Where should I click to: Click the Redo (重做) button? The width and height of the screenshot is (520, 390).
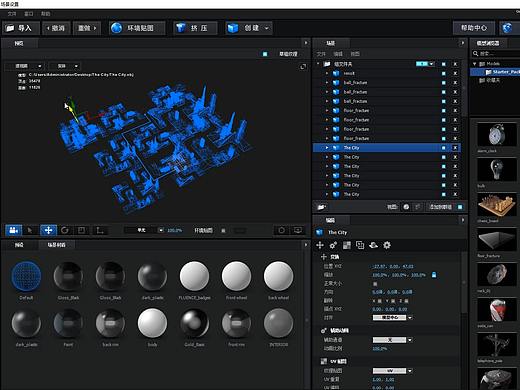tap(87, 28)
